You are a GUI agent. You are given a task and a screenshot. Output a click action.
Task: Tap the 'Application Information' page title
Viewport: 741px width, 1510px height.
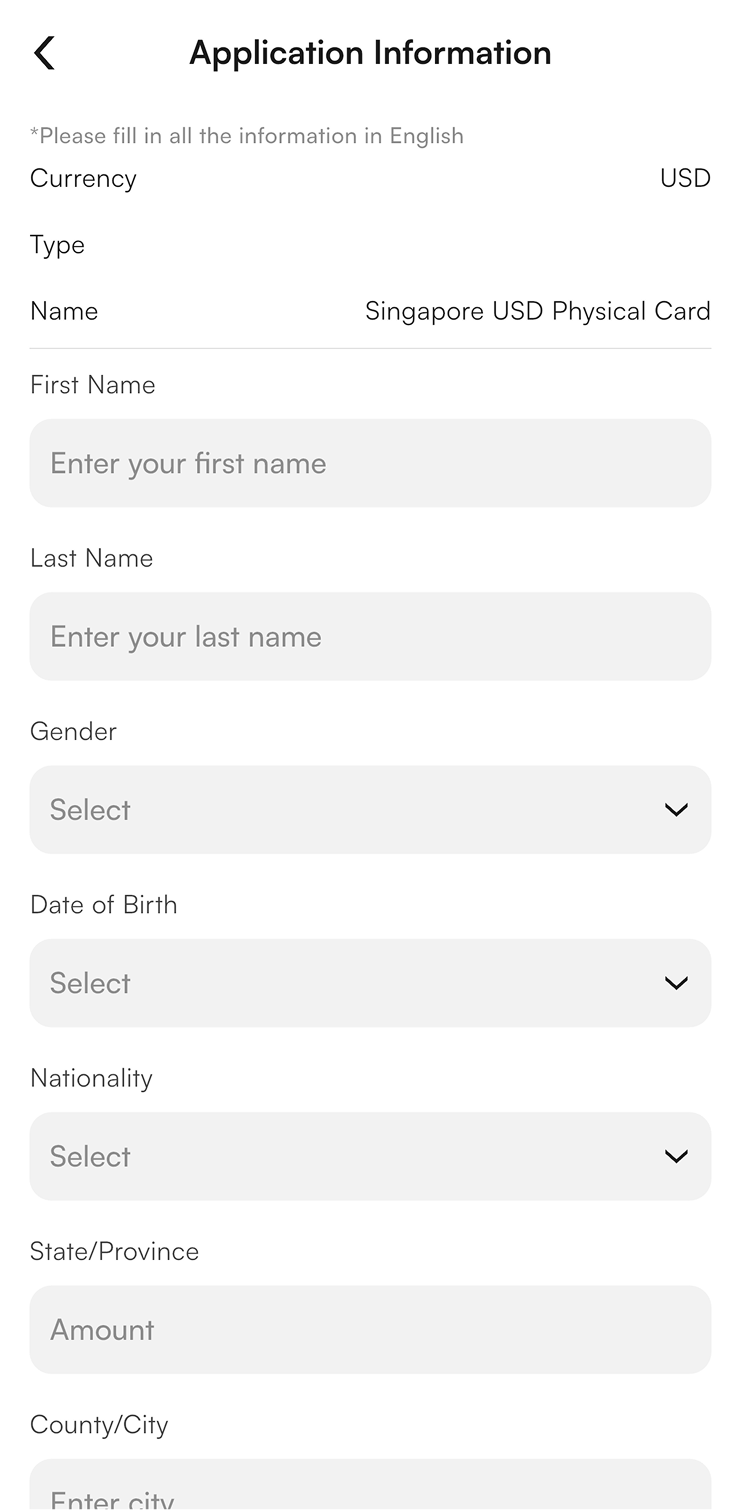370,52
